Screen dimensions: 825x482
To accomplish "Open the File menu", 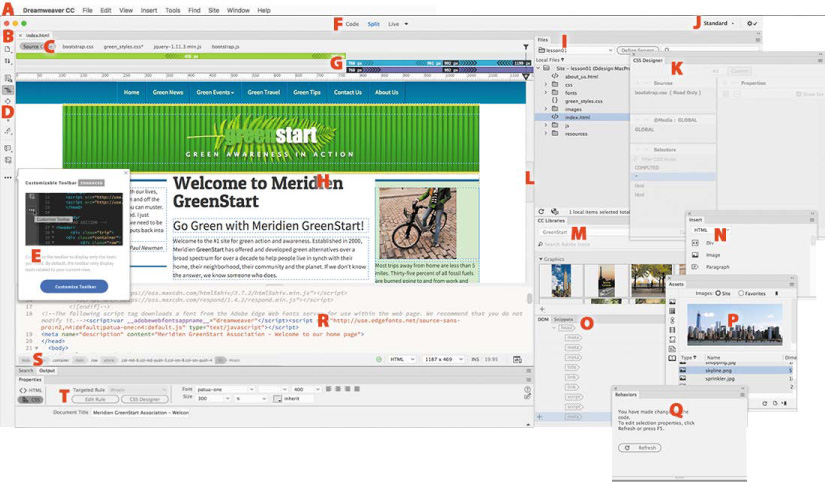I will tap(87, 10).
